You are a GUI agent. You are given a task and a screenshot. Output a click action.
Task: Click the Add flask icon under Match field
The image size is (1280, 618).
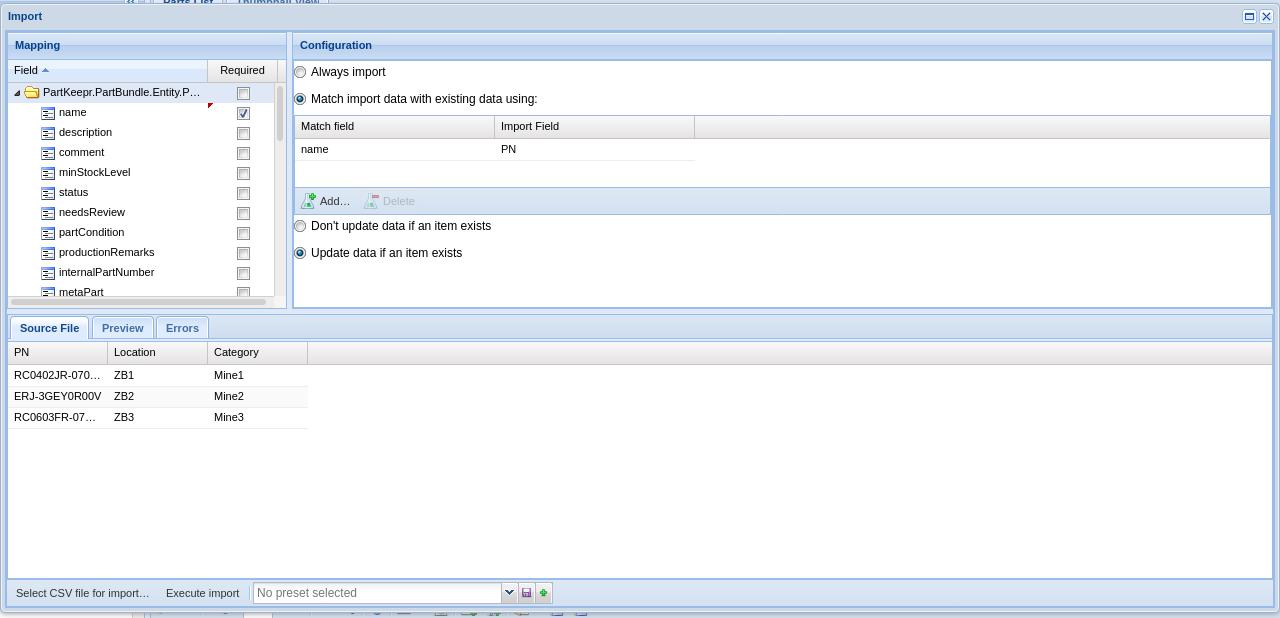click(310, 201)
